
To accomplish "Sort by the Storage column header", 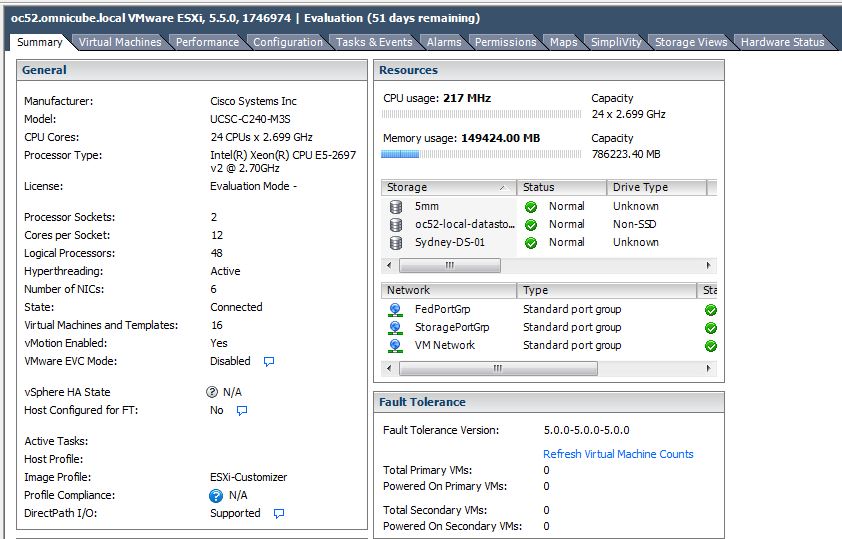I will tap(448, 187).
